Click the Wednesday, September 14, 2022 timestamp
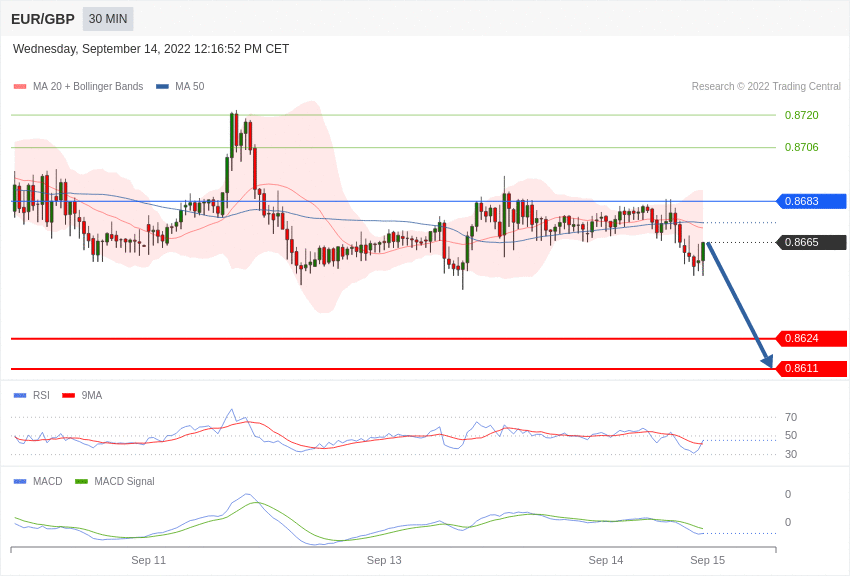850x576 pixels. coord(151,49)
